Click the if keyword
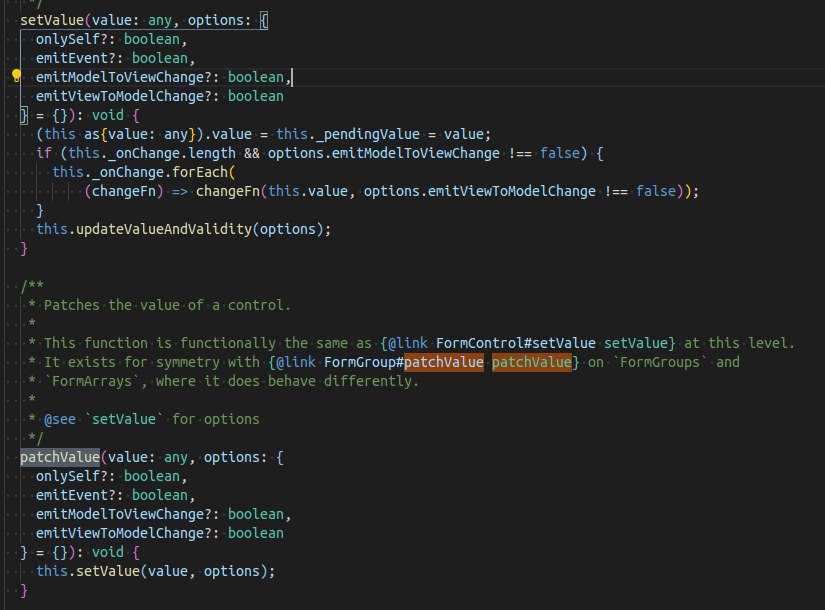 pos(44,153)
